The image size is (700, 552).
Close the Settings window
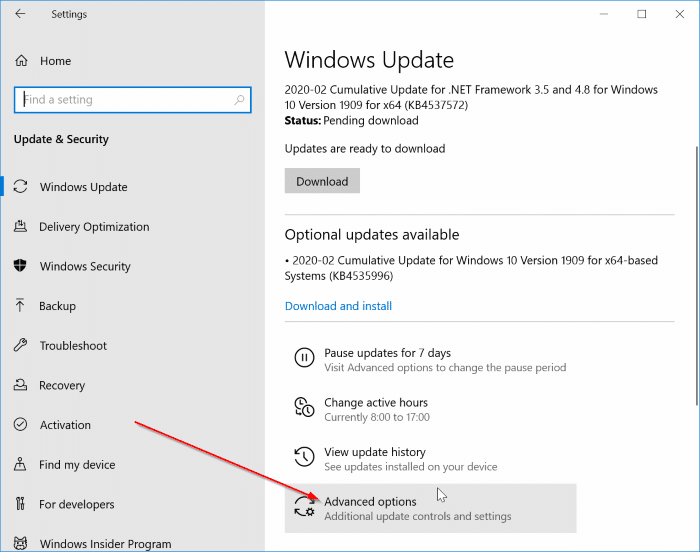pyautogui.click(x=679, y=14)
